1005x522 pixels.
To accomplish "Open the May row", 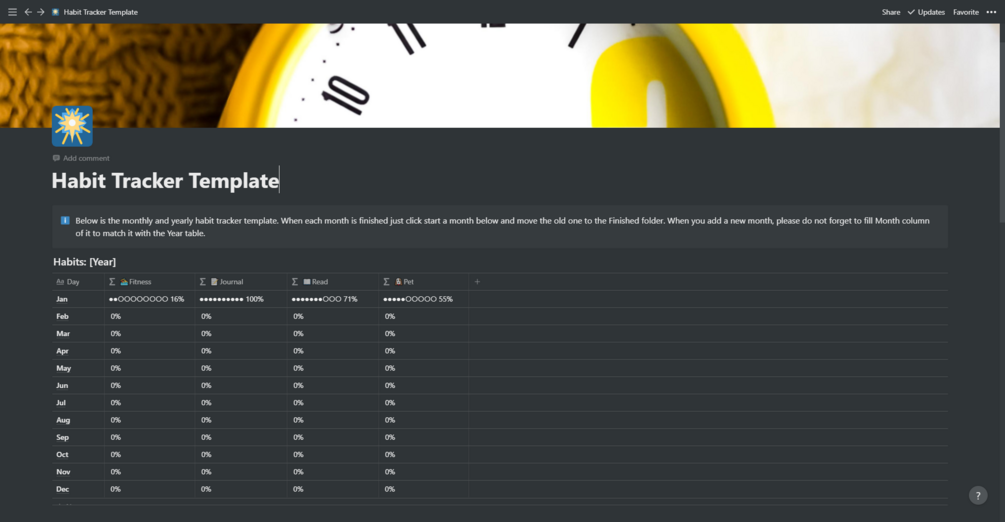I will 63,369.
